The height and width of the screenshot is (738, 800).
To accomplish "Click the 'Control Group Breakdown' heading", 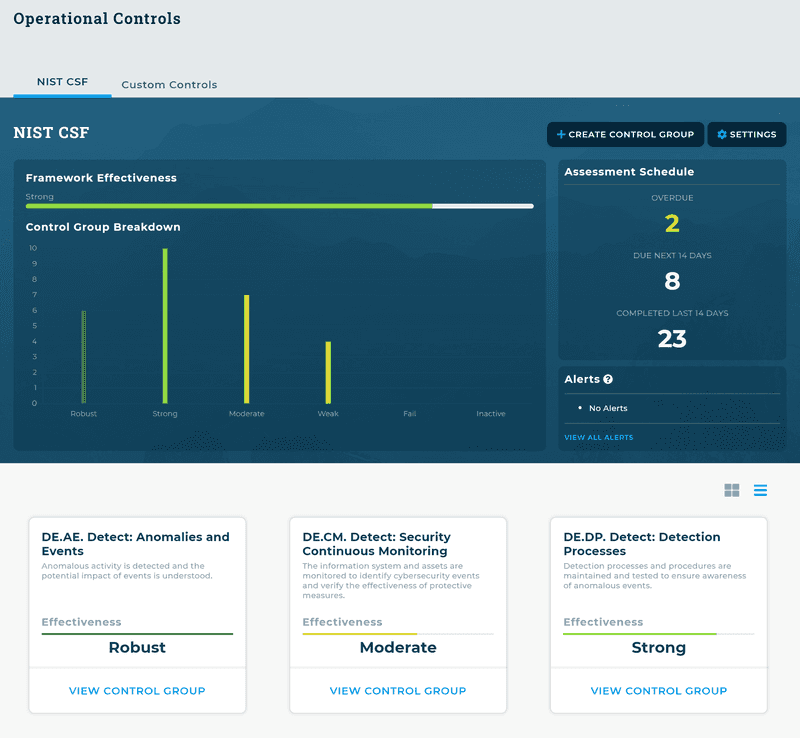I will pos(103,227).
